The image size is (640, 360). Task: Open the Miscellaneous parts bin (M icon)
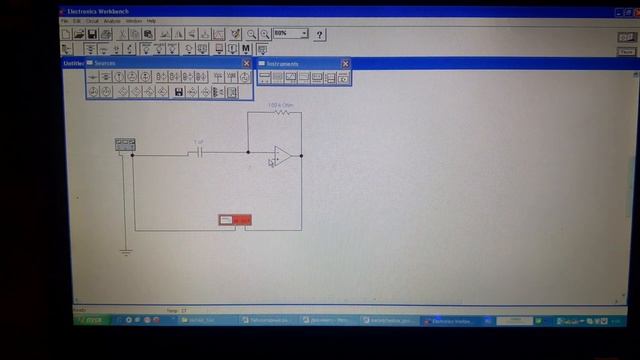(x=246, y=49)
